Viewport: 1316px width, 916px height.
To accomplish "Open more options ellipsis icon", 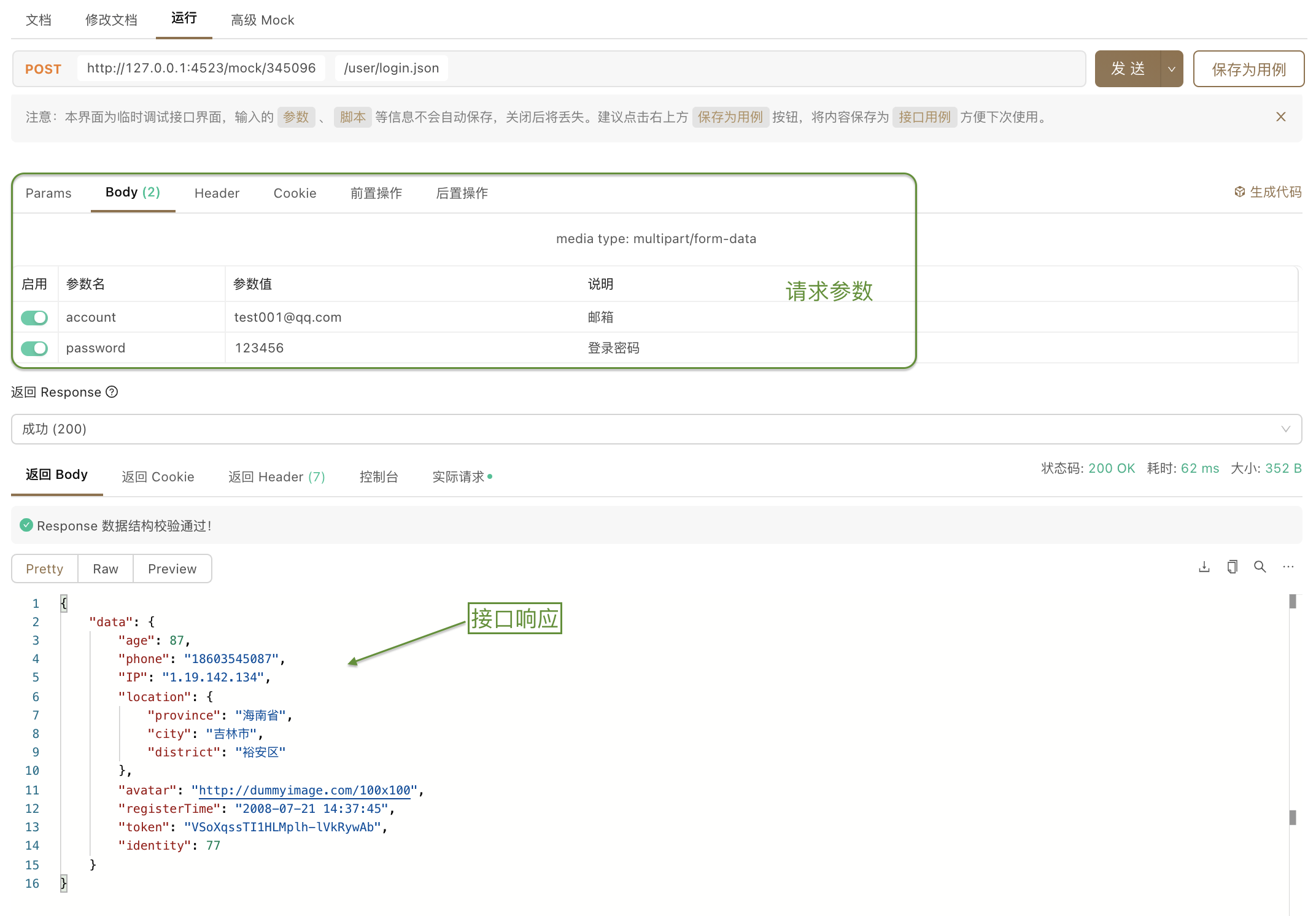I will (1288, 567).
